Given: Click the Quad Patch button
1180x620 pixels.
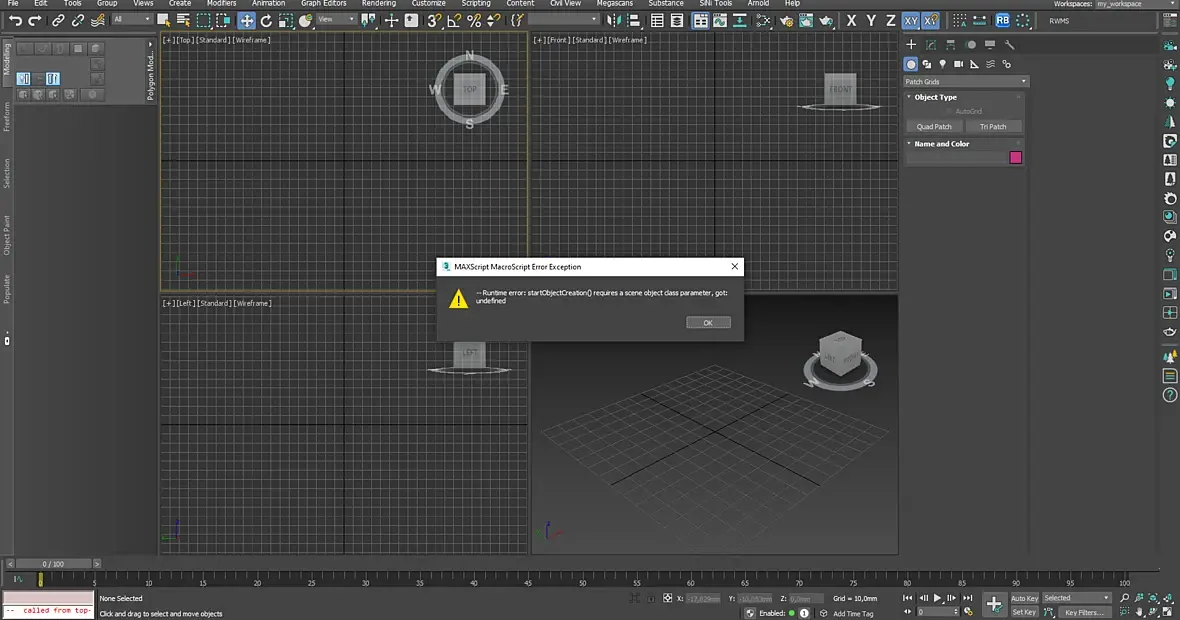Looking at the screenshot, I should pyautogui.click(x=934, y=126).
